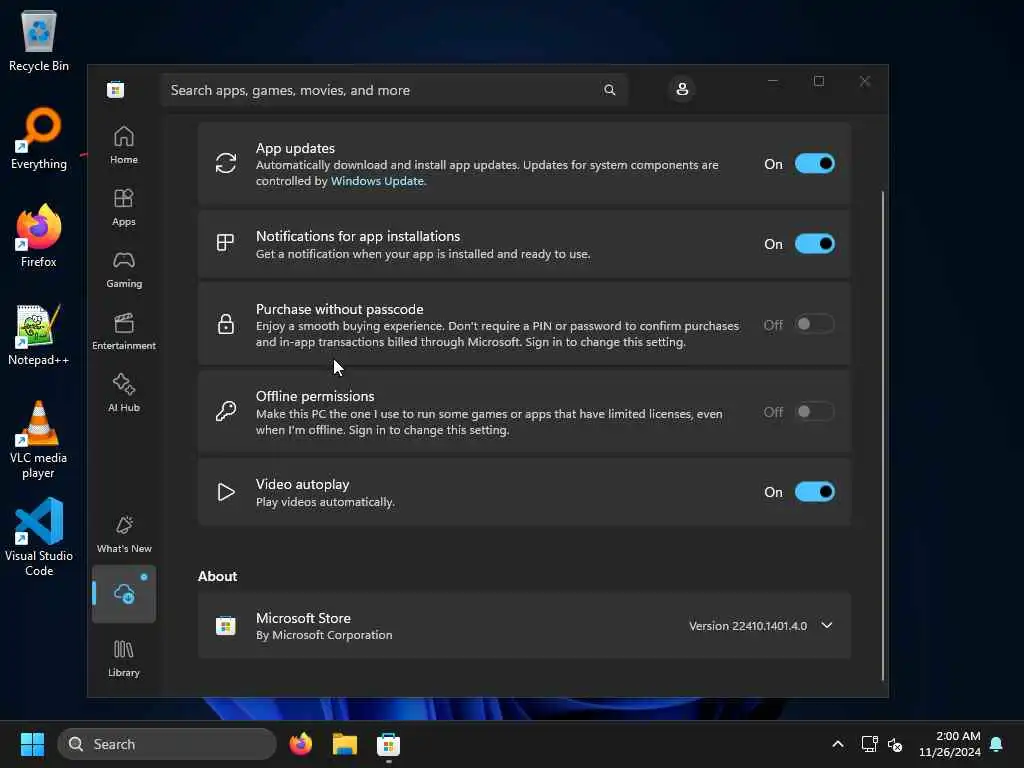Select Notepad++ desktop shortcut

pos(39,334)
